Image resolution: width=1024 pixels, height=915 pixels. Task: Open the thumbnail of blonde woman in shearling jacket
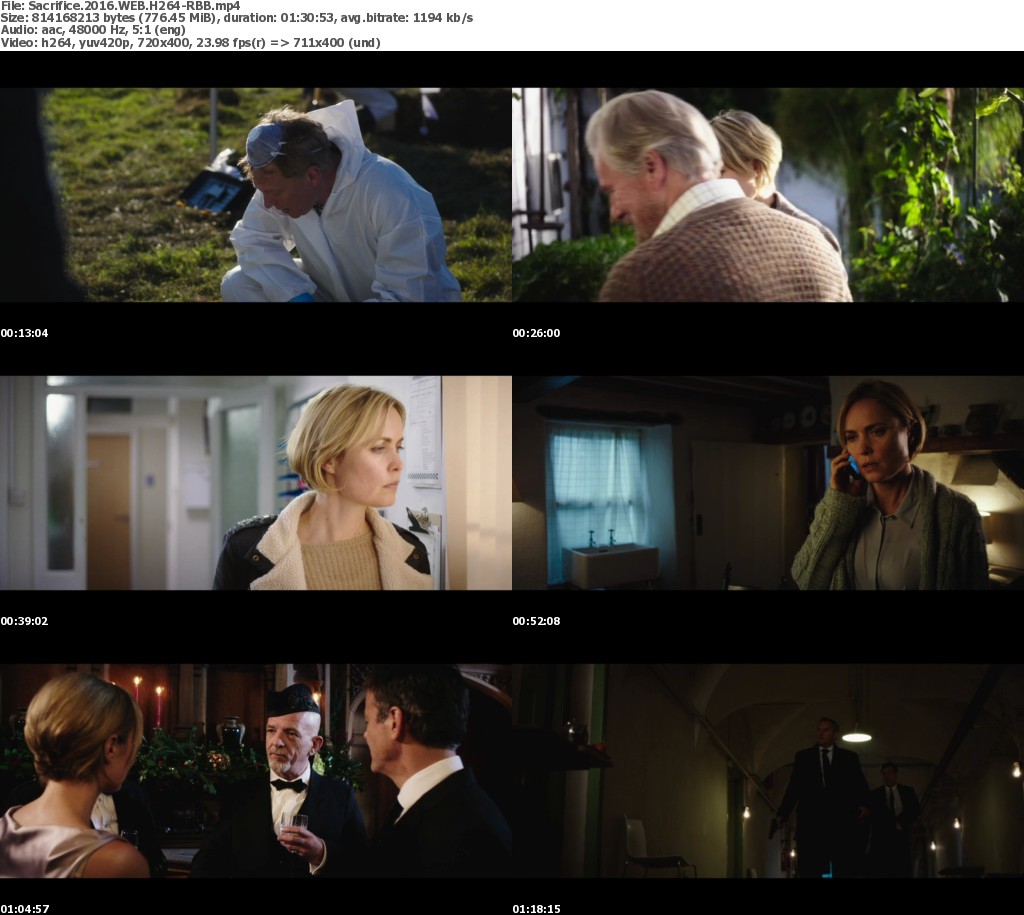pos(256,483)
